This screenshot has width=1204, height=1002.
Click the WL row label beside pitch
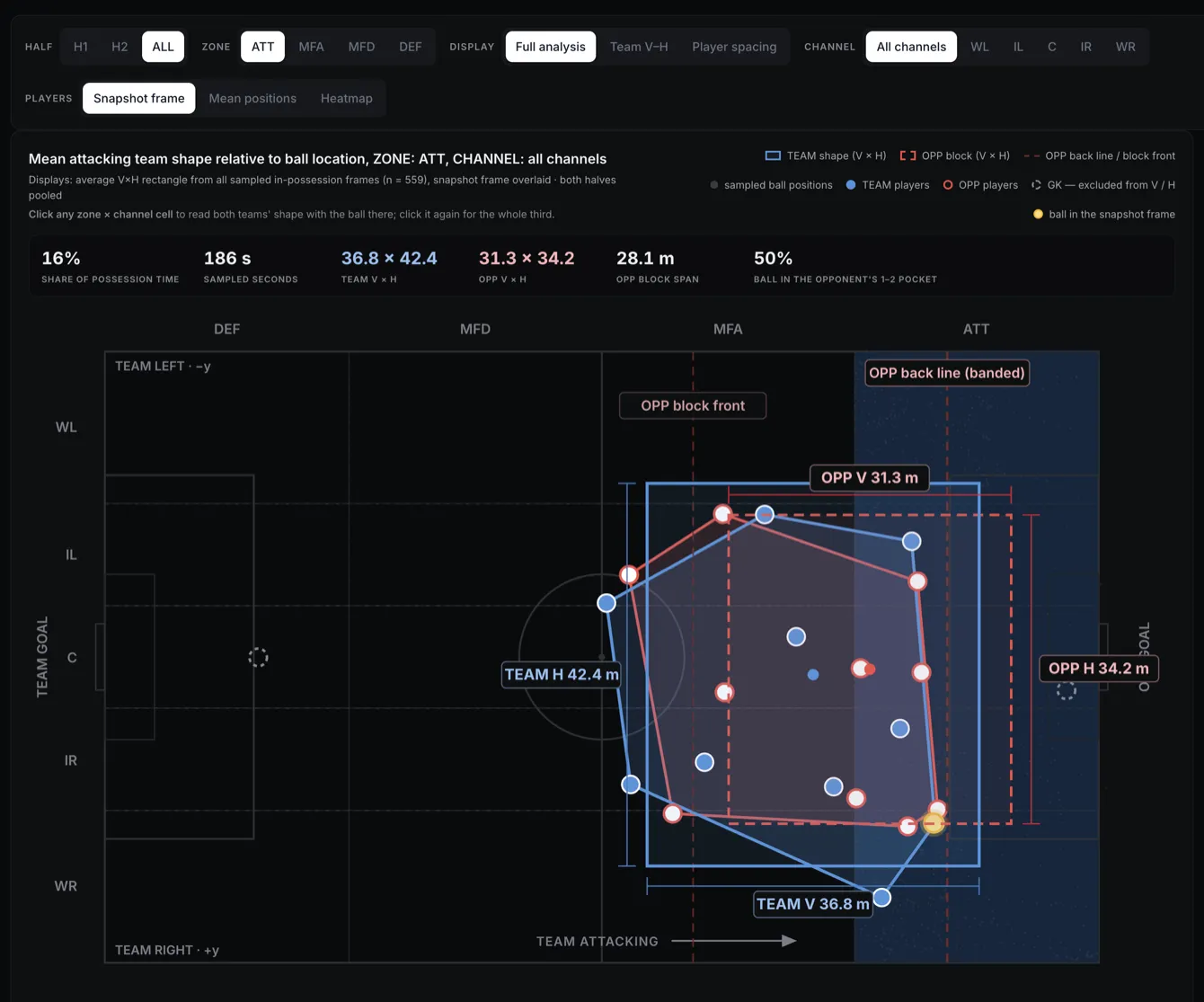click(66, 427)
